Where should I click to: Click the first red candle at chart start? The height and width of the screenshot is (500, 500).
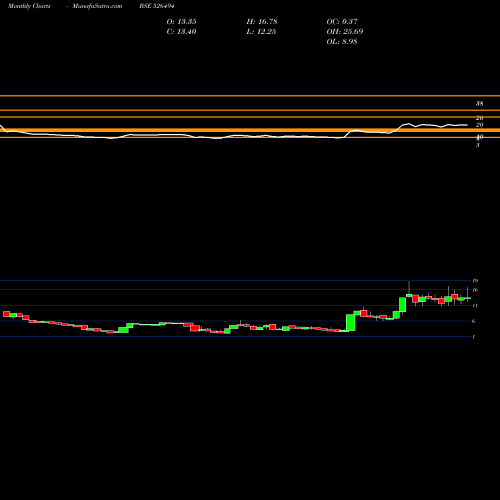click(x=6, y=314)
